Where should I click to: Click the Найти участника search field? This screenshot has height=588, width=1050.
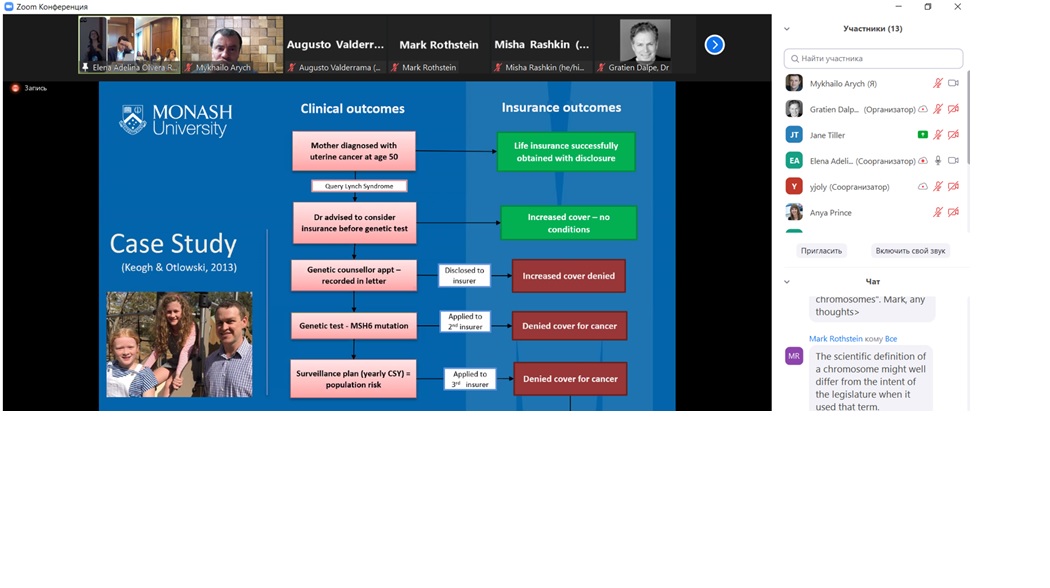tap(873, 58)
